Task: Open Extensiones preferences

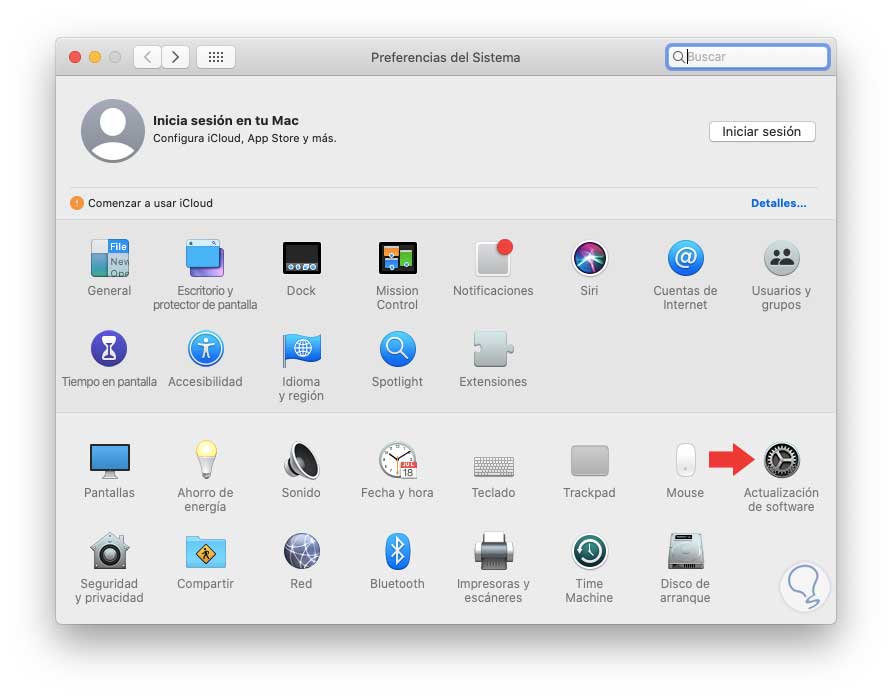Action: [493, 349]
